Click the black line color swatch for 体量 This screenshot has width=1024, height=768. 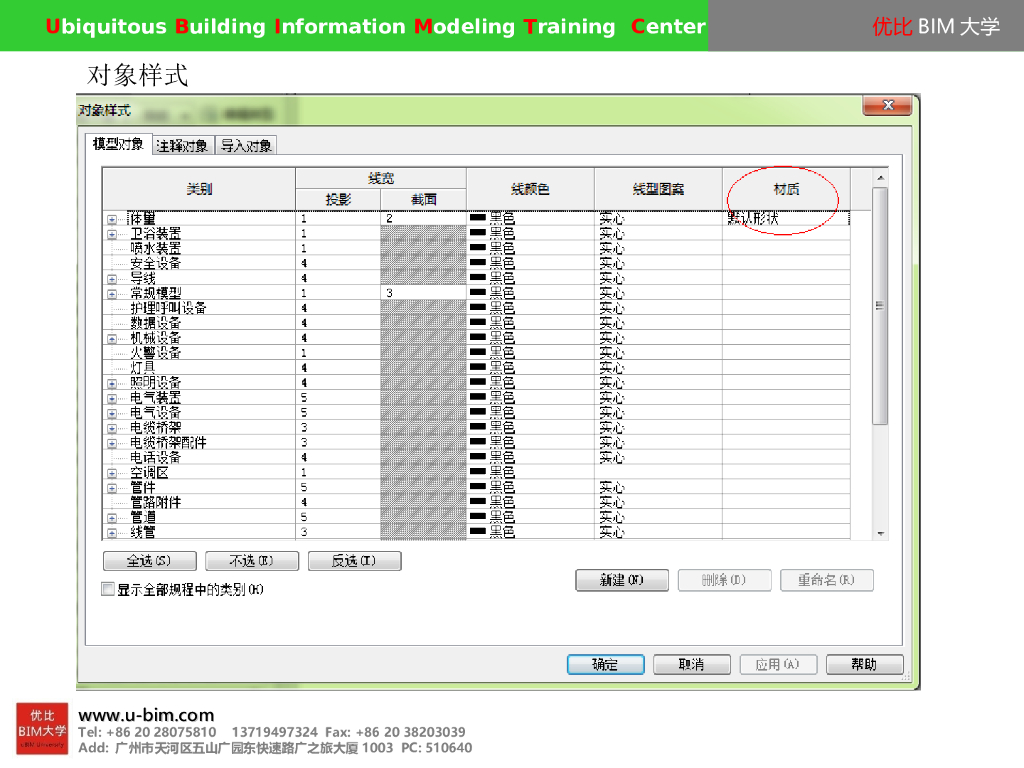[478, 218]
